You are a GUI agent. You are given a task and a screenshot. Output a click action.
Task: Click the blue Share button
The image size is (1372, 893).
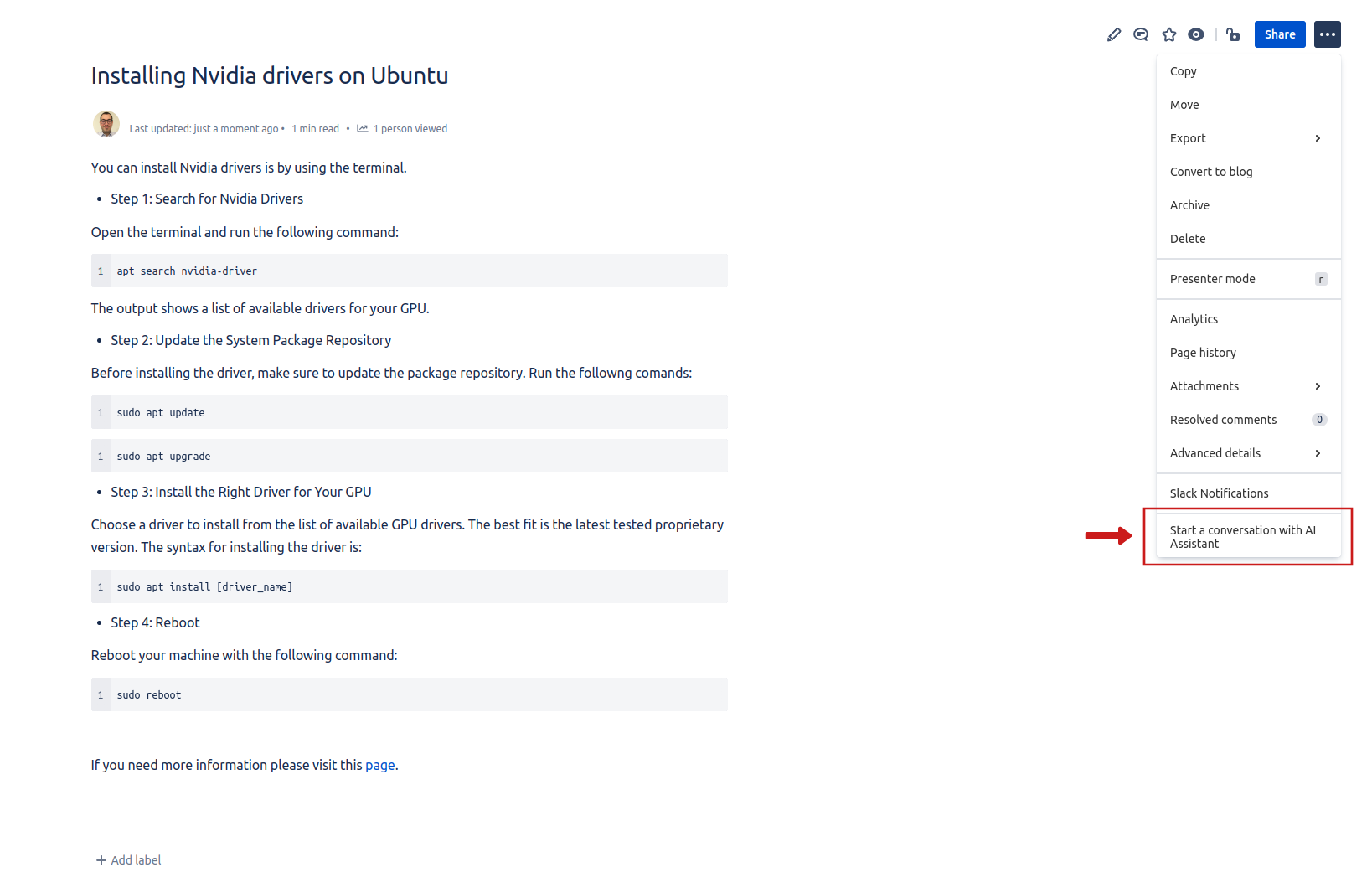pyautogui.click(x=1280, y=34)
